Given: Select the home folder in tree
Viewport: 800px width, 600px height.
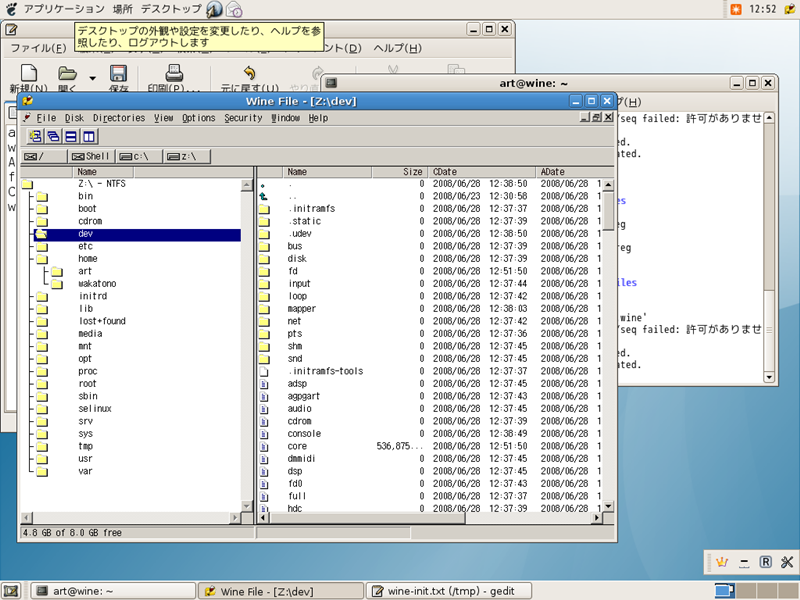Looking at the screenshot, I should (x=87, y=259).
